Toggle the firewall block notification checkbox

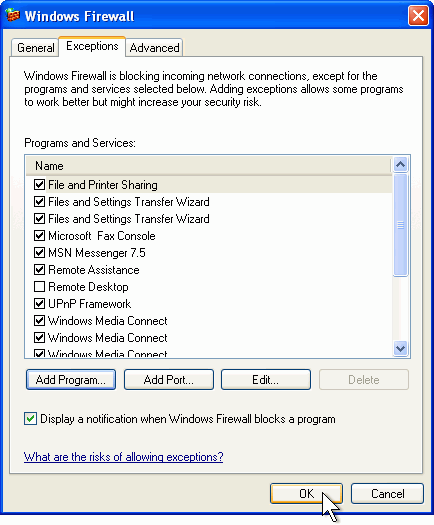(30, 419)
